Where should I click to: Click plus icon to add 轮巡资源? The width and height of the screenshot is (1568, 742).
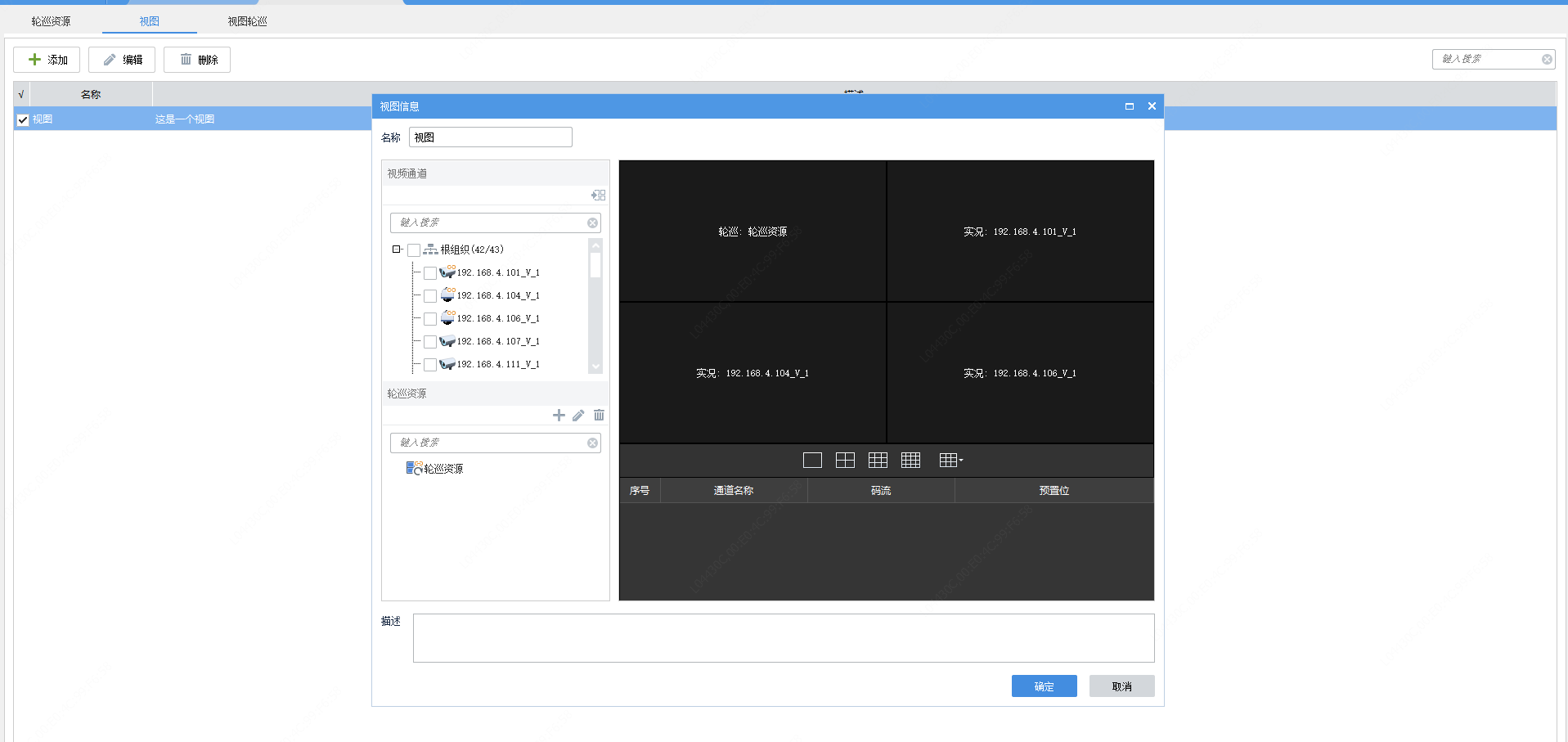tap(559, 416)
